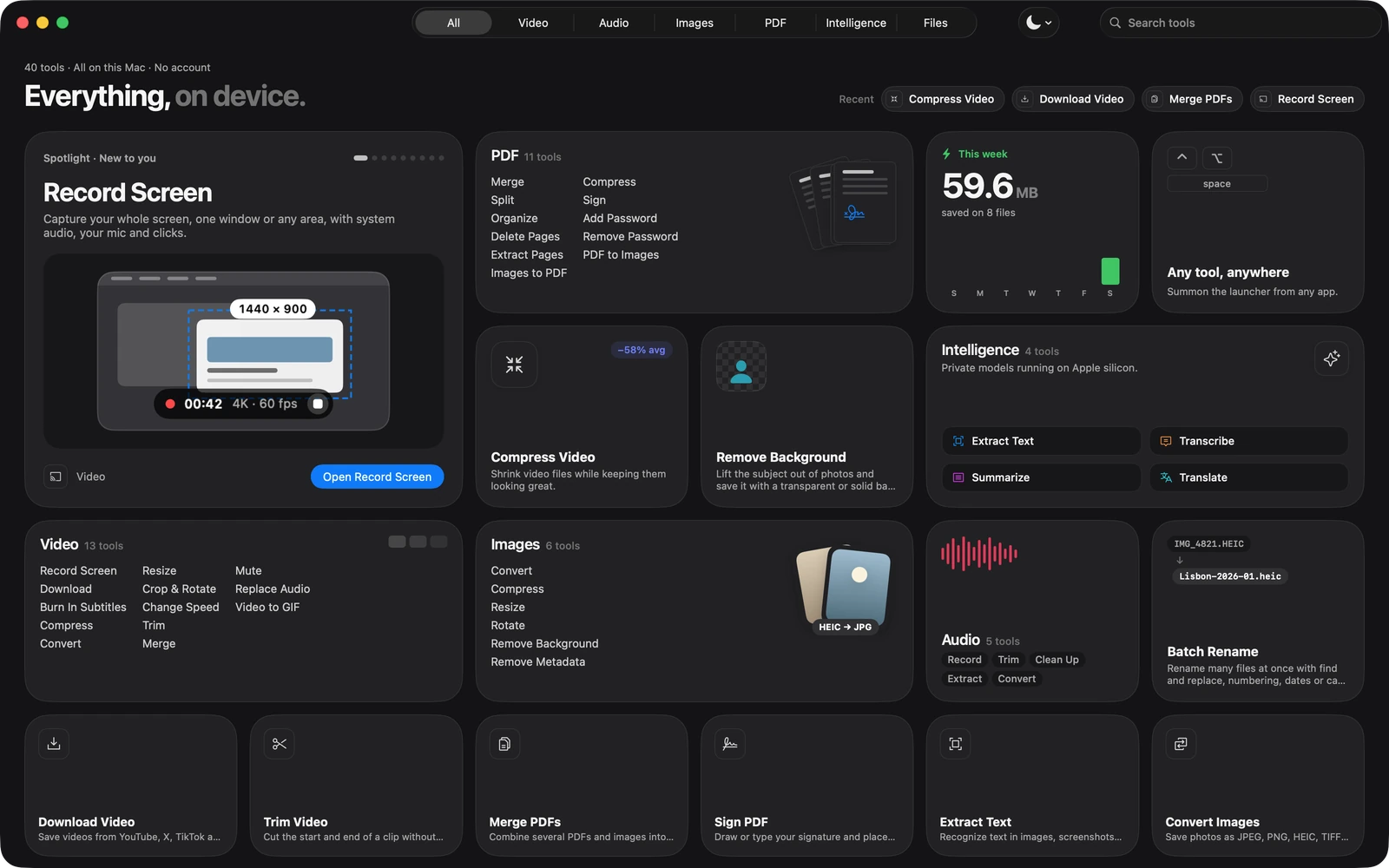The width and height of the screenshot is (1389, 868).
Task: Click the stacked PDF documents illustration
Action: pos(844,203)
